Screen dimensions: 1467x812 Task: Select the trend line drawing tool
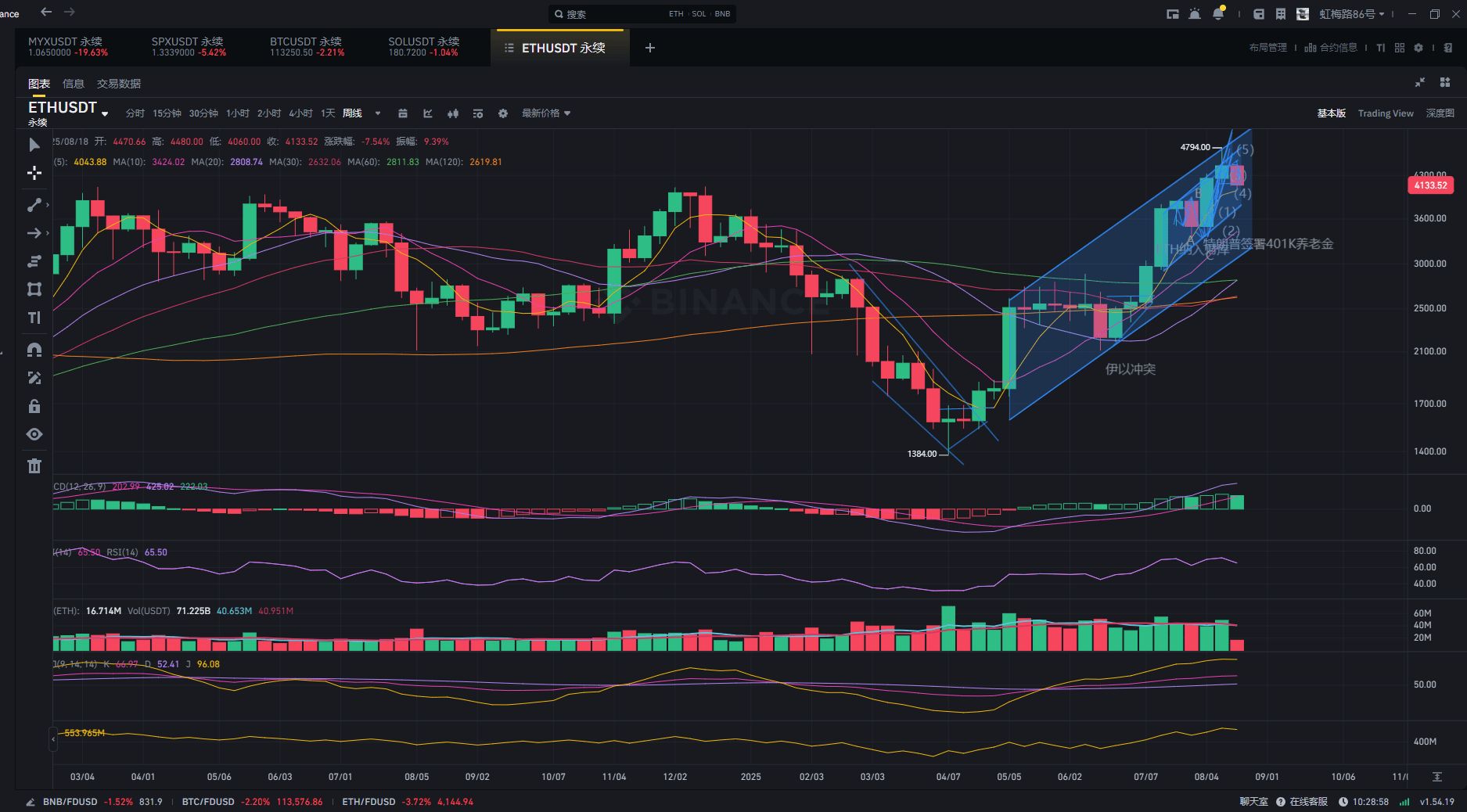click(34, 205)
